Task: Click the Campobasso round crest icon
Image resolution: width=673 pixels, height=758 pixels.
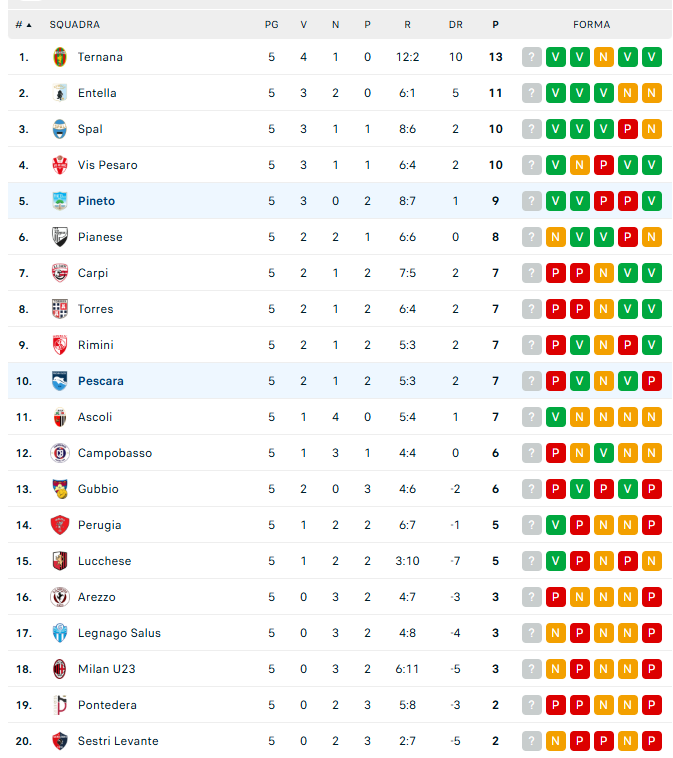Action: pos(59,453)
